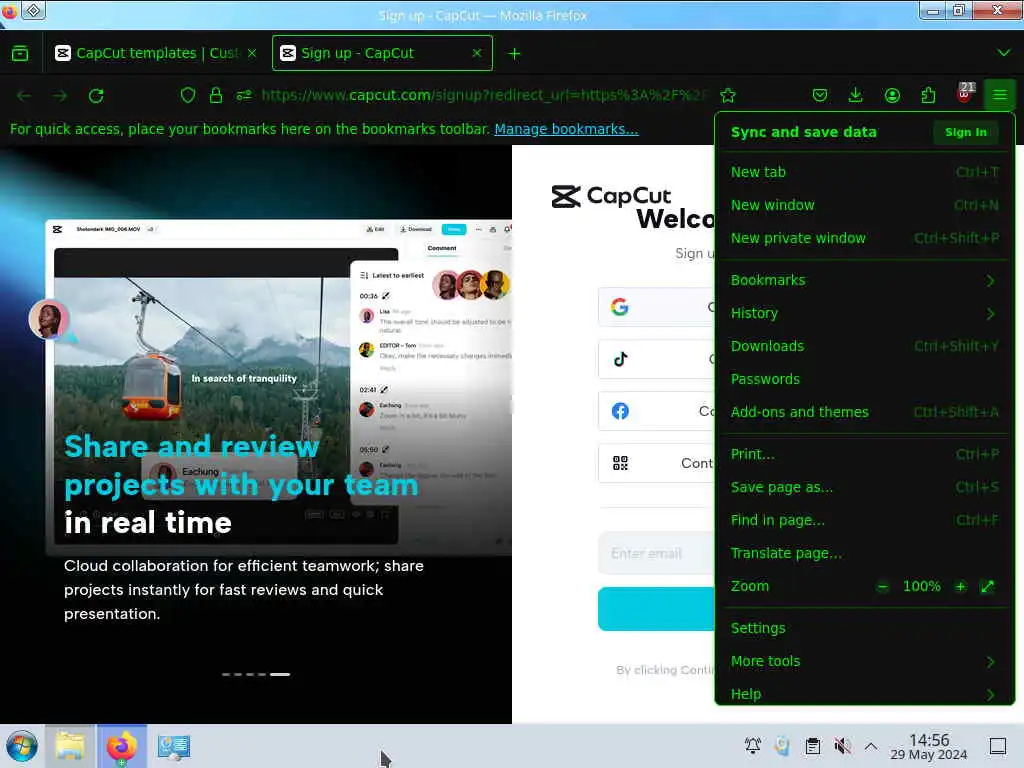Click the Firefox View icon in tab bar

[x=20, y=54]
